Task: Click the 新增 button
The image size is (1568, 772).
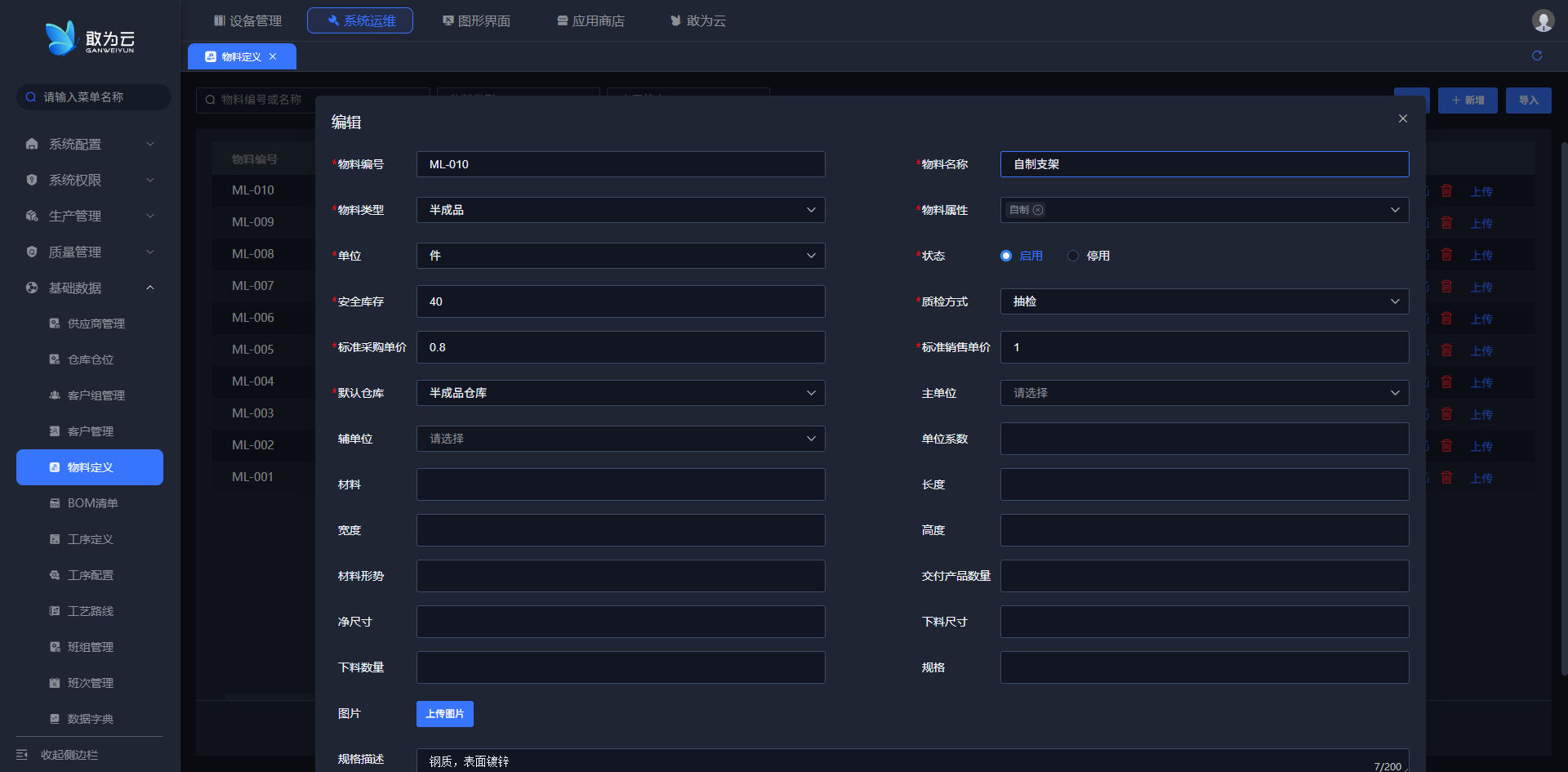Action: click(1468, 100)
